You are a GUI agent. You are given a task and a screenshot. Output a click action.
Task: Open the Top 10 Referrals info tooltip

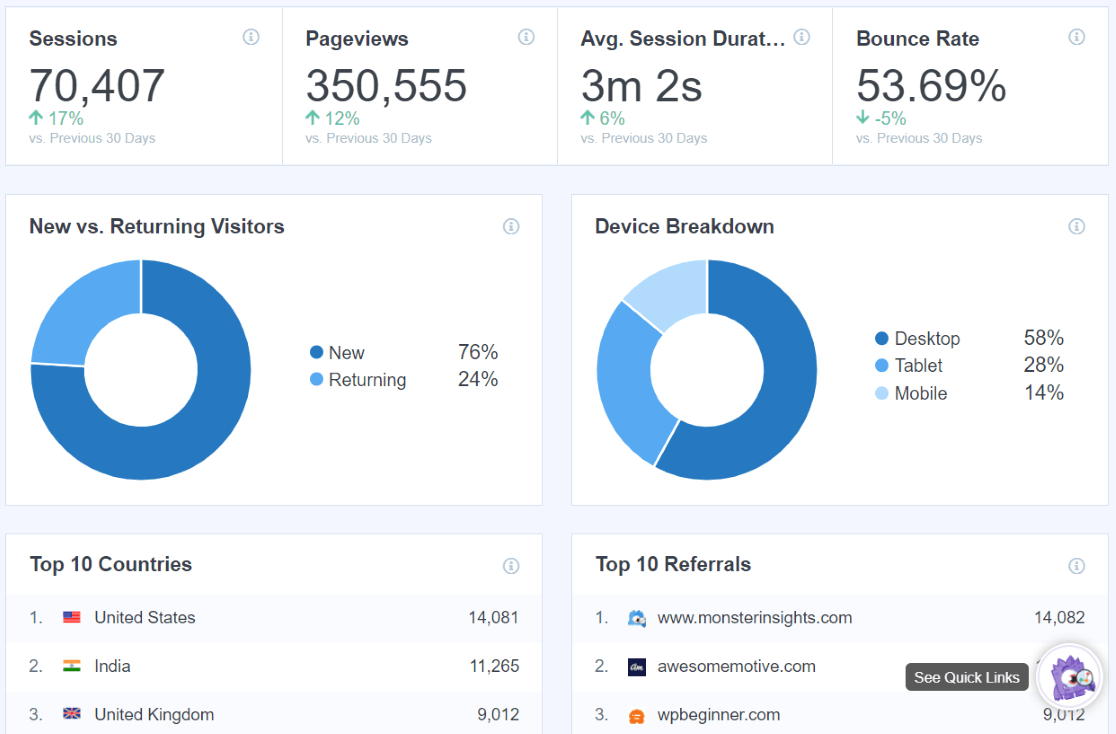point(1077,565)
